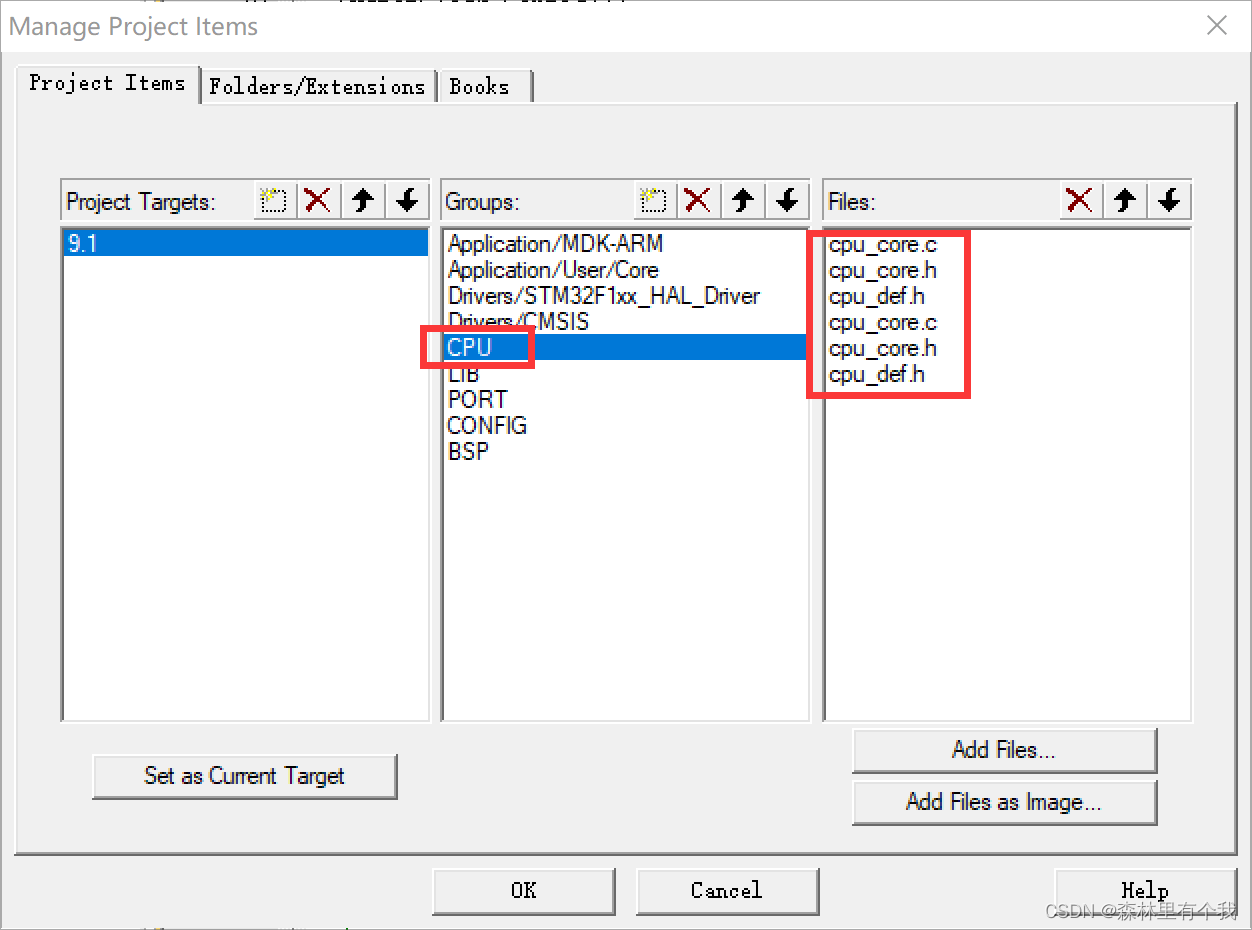
Task: Move the selected file down
Action: 1169,201
